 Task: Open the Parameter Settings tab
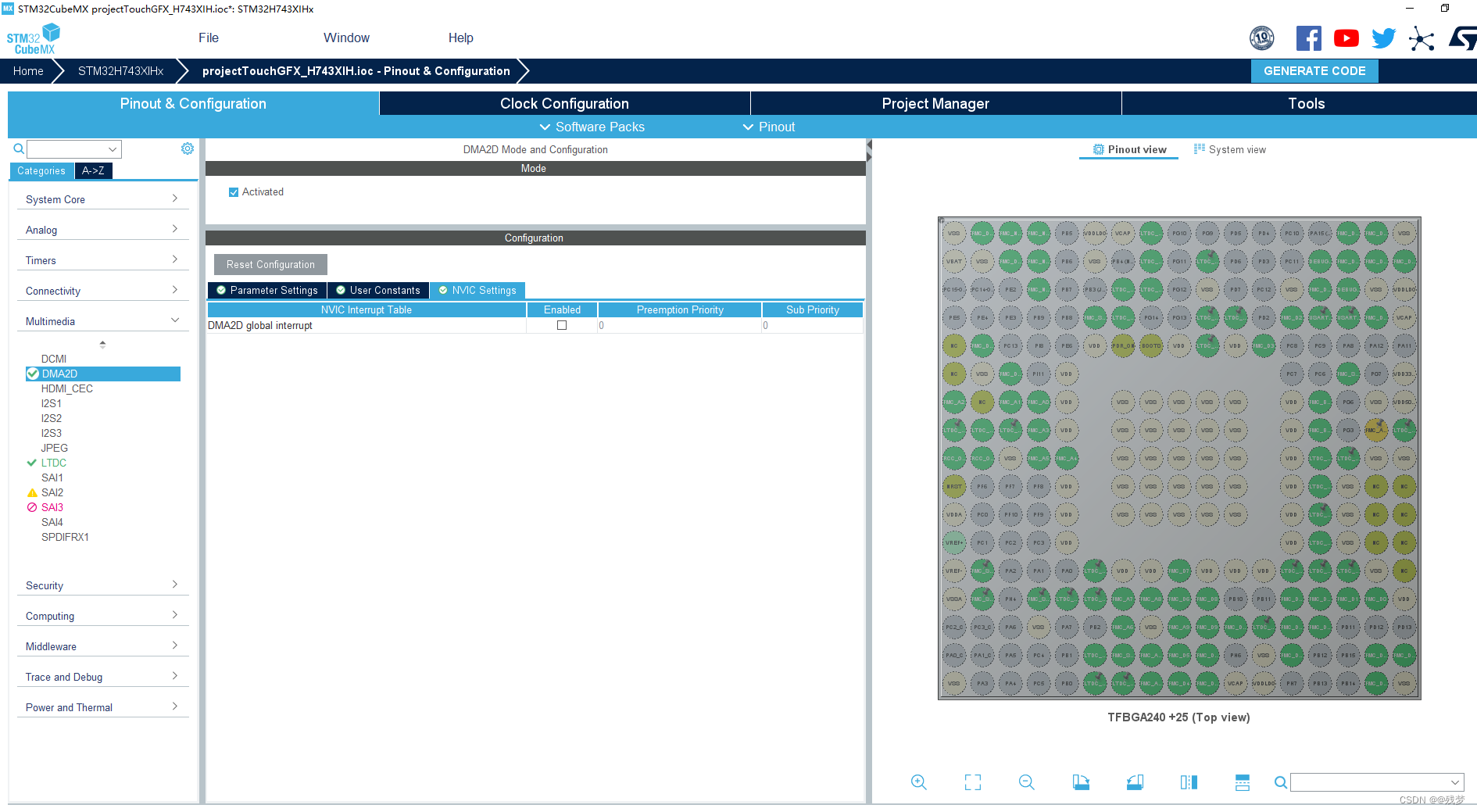click(267, 290)
